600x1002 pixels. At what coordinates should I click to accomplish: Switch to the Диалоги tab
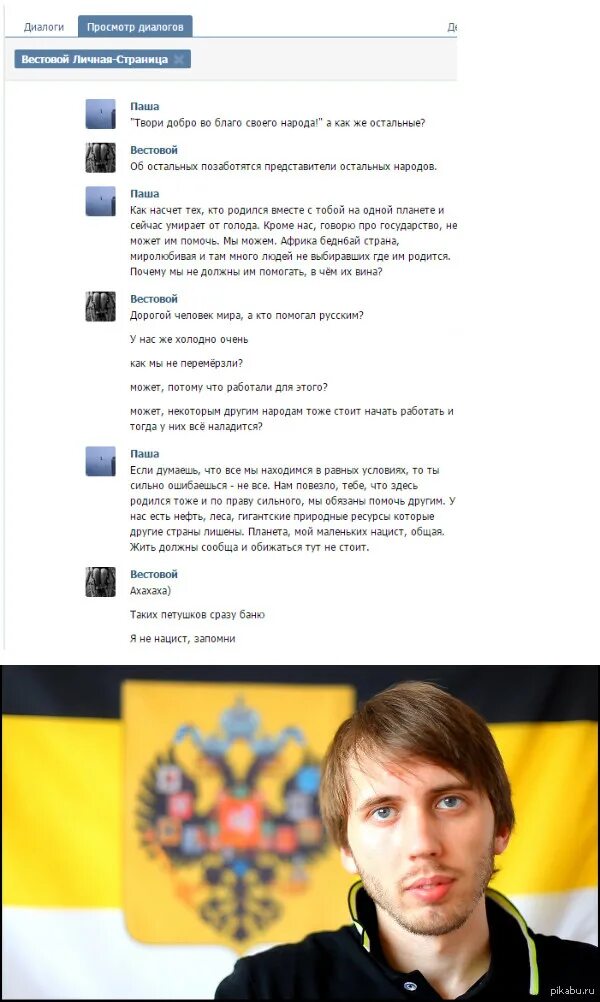[x=44, y=27]
